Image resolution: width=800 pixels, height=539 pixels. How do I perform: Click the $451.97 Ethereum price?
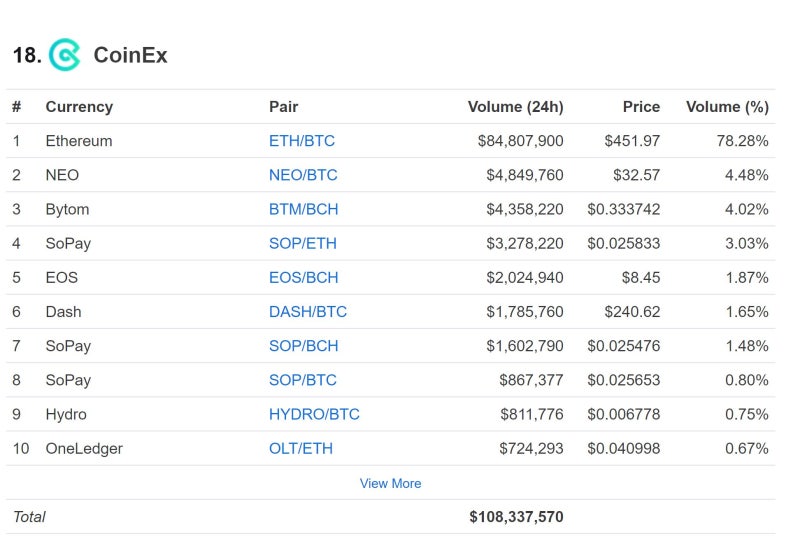(x=632, y=141)
